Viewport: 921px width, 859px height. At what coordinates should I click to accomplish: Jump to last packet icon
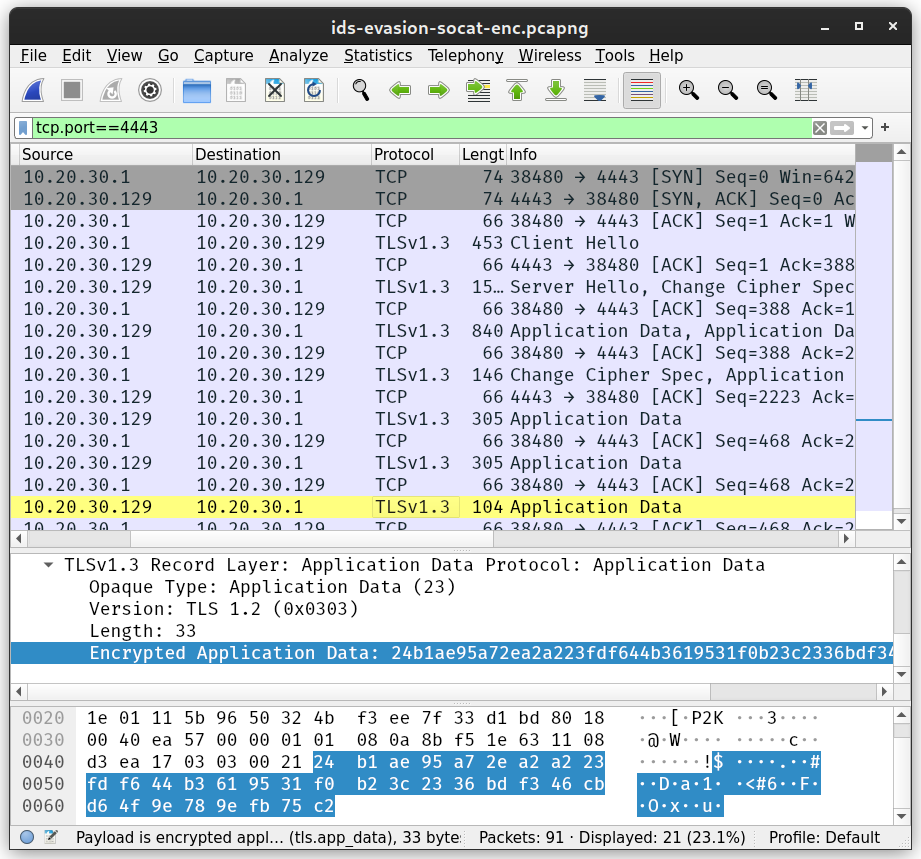[x=556, y=90]
